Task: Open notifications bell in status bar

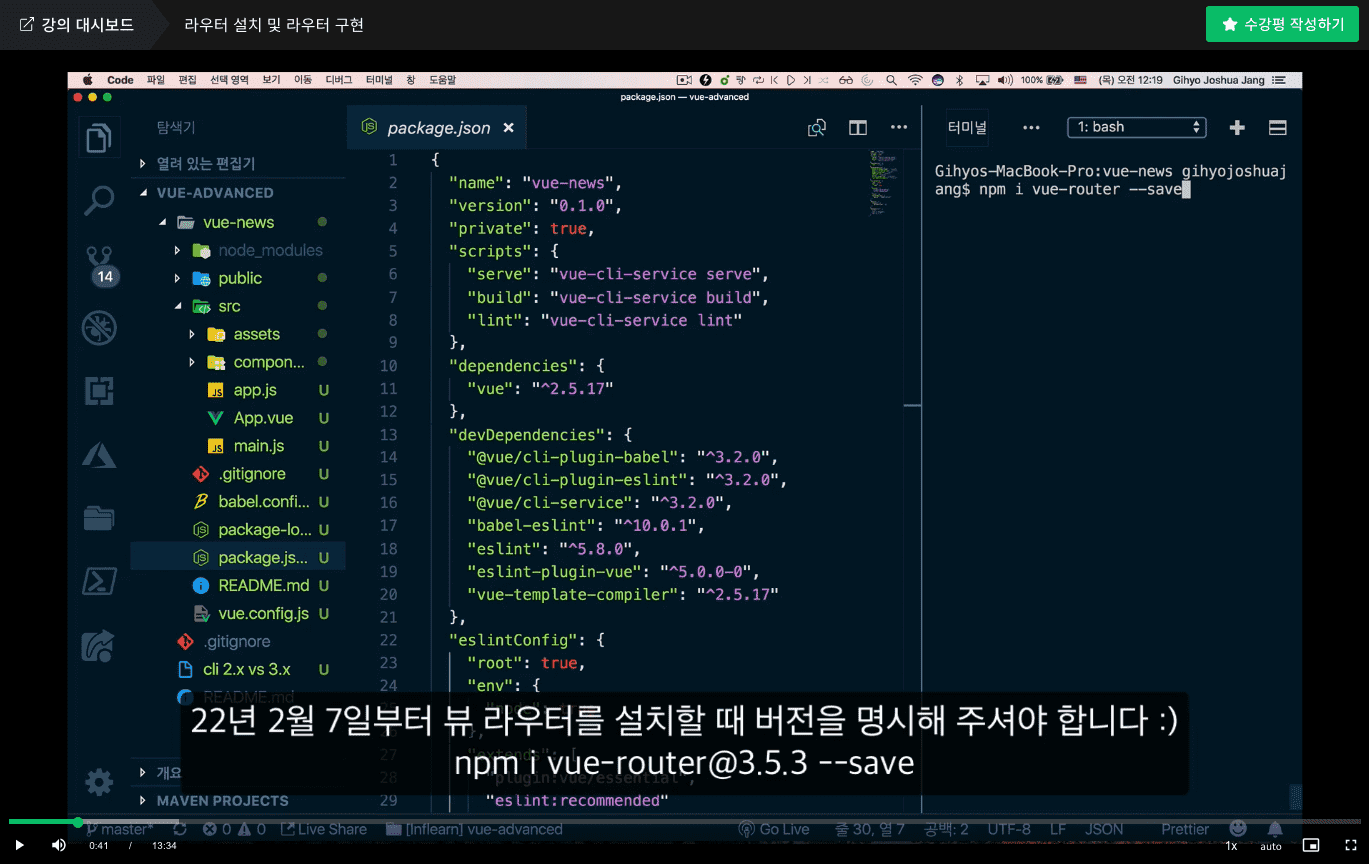Action: pos(1275,829)
